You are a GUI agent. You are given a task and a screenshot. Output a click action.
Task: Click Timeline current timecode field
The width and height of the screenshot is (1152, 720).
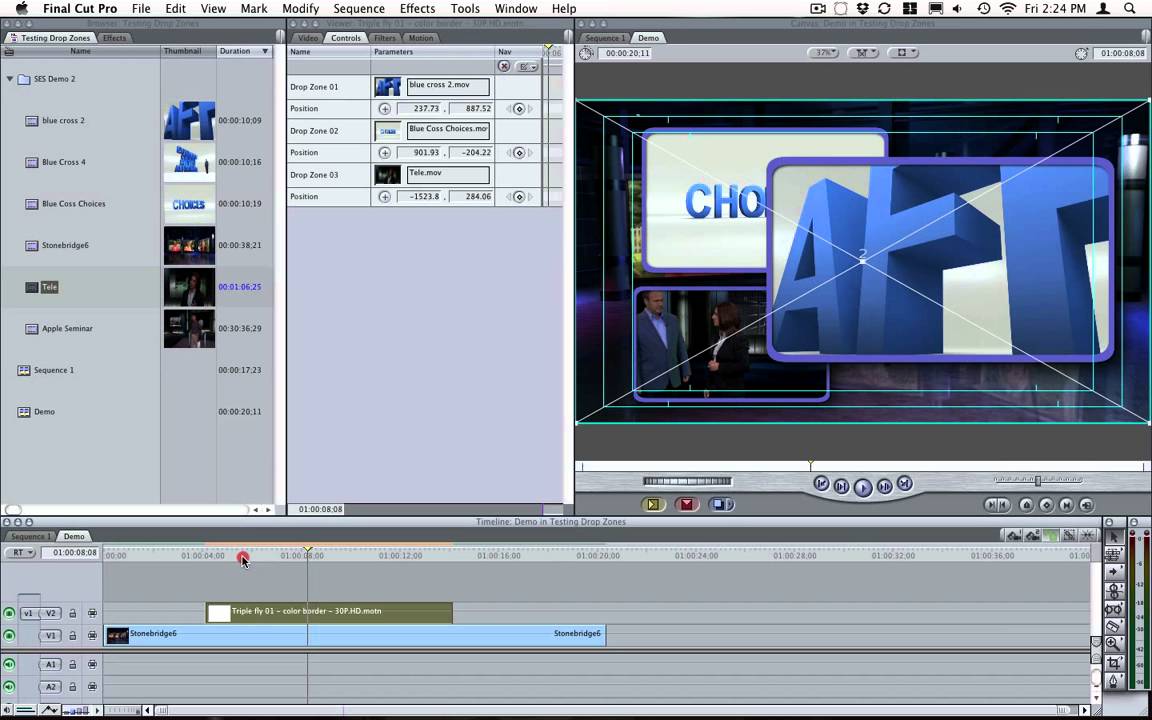tap(71, 552)
